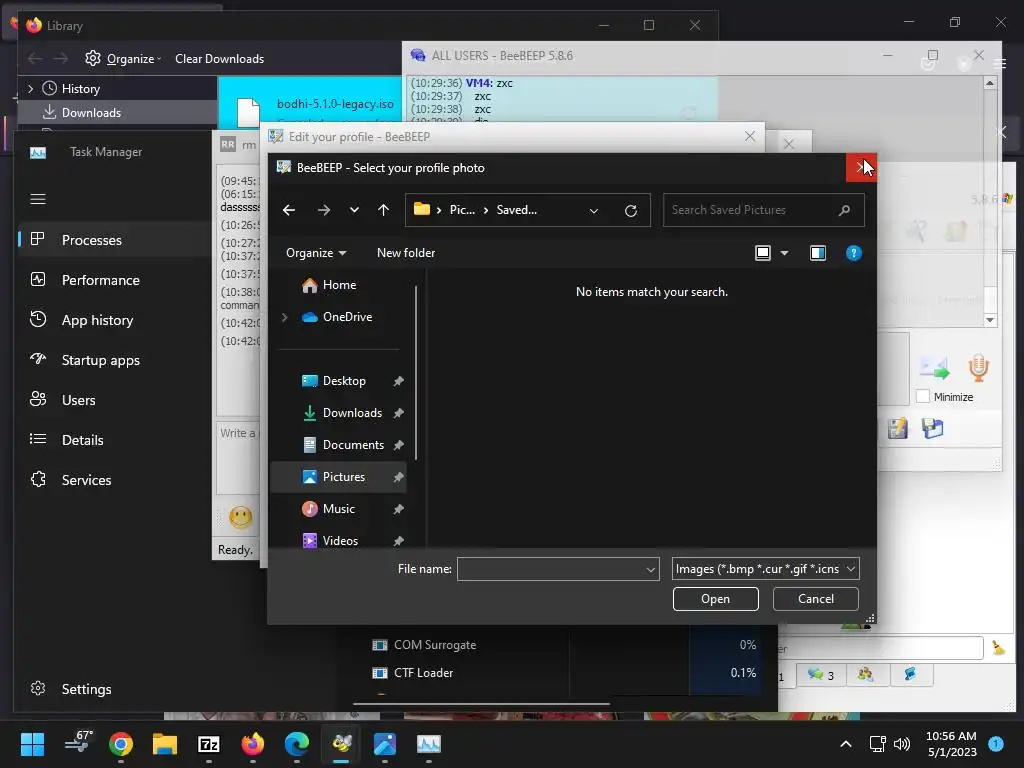
Task: Select the Pictures quick access folder
Action: (338, 477)
